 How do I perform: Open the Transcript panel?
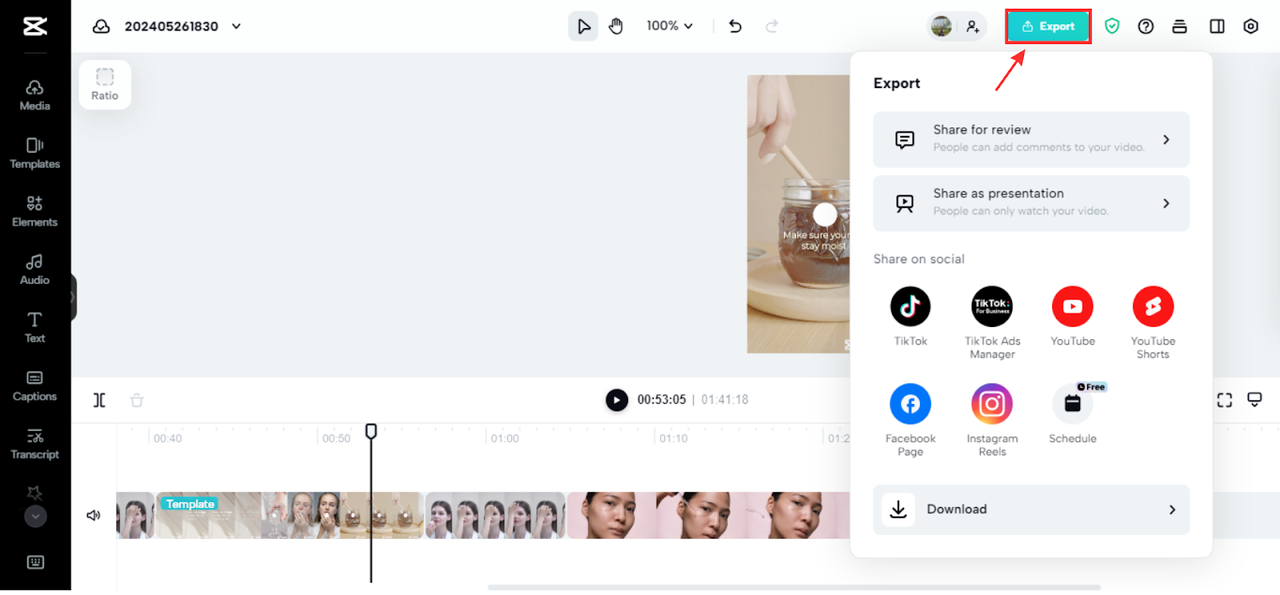point(35,443)
